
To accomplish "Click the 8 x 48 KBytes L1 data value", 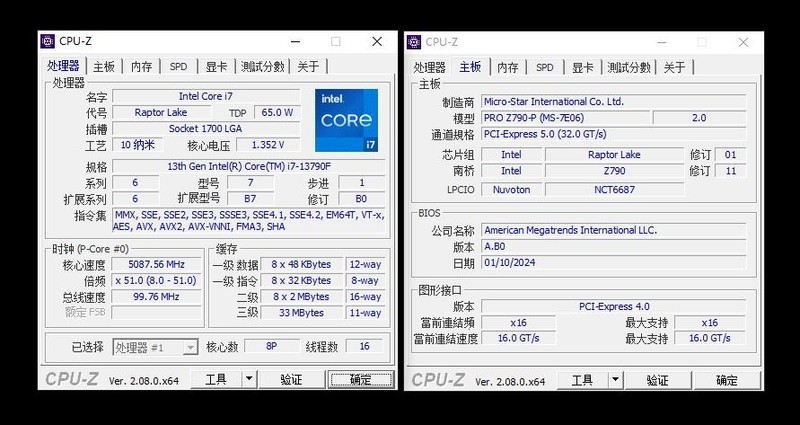I will pyautogui.click(x=302, y=264).
